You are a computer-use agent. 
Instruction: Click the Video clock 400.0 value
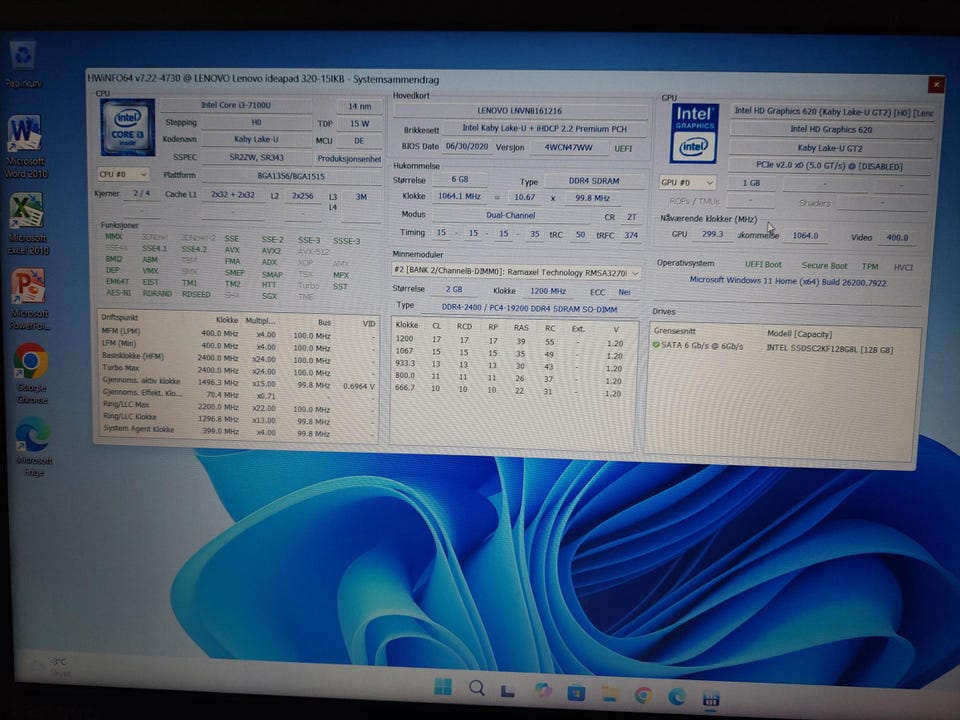click(x=897, y=238)
